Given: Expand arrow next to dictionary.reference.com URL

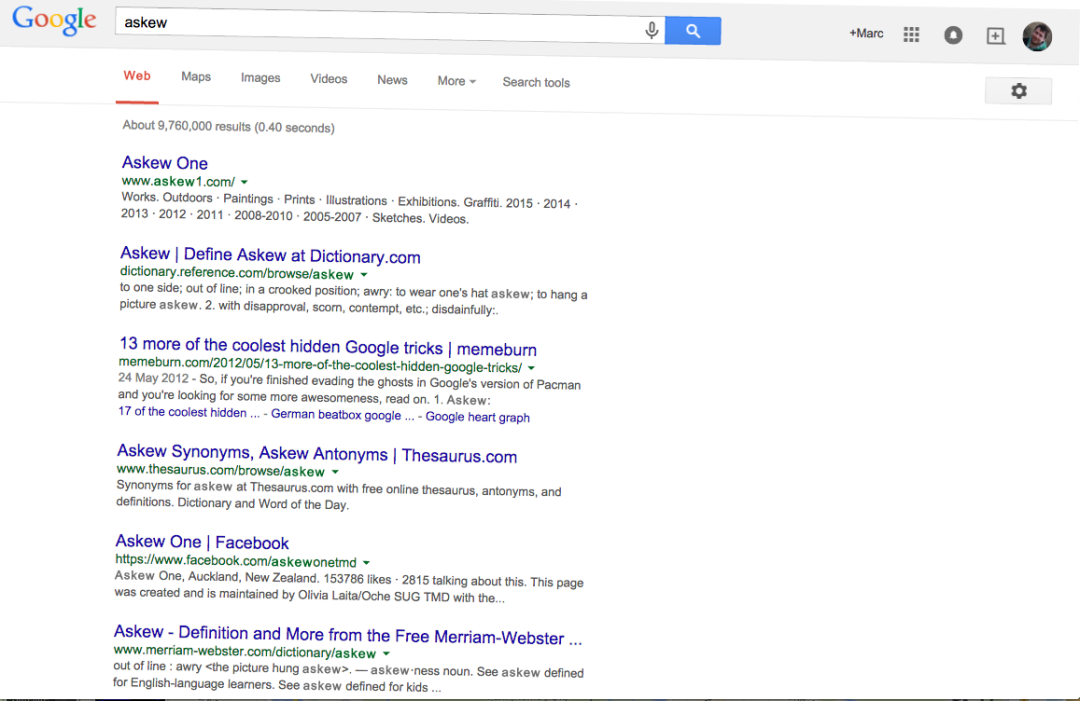Looking at the screenshot, I should point(364,275).
